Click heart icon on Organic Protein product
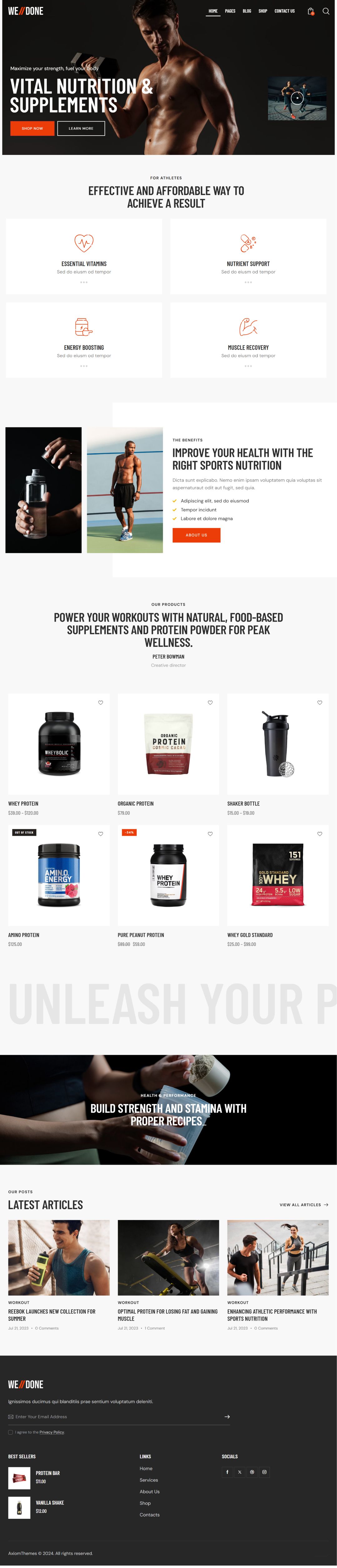Image resolution: width=337 pixels, height=1568 pixels. pos(210,702)
